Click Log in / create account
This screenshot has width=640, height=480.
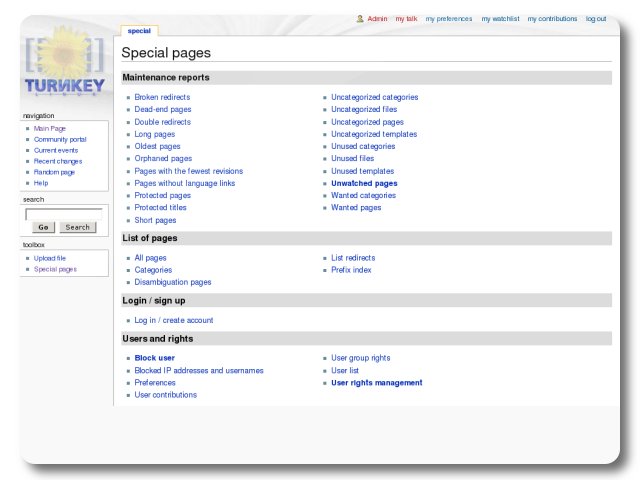click(x=174, y=320)
